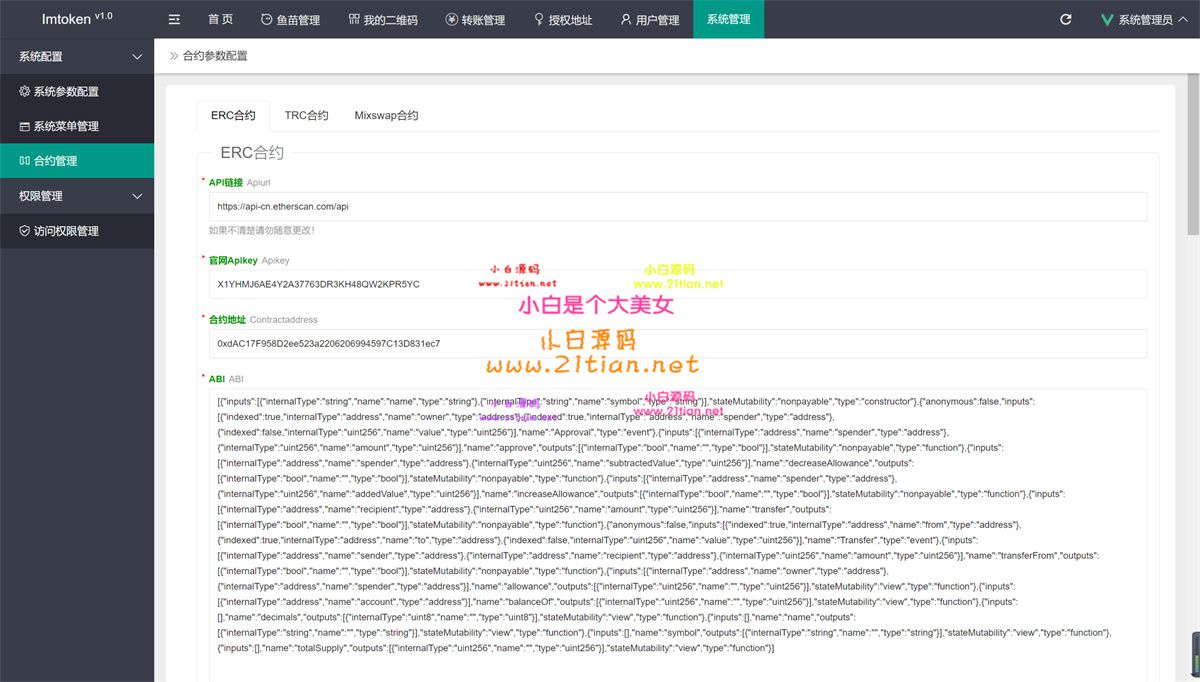1200x682 pixels.
Task: Click the icon beside 合约管理
Action: pyautogui.click(x=25, y=161)
